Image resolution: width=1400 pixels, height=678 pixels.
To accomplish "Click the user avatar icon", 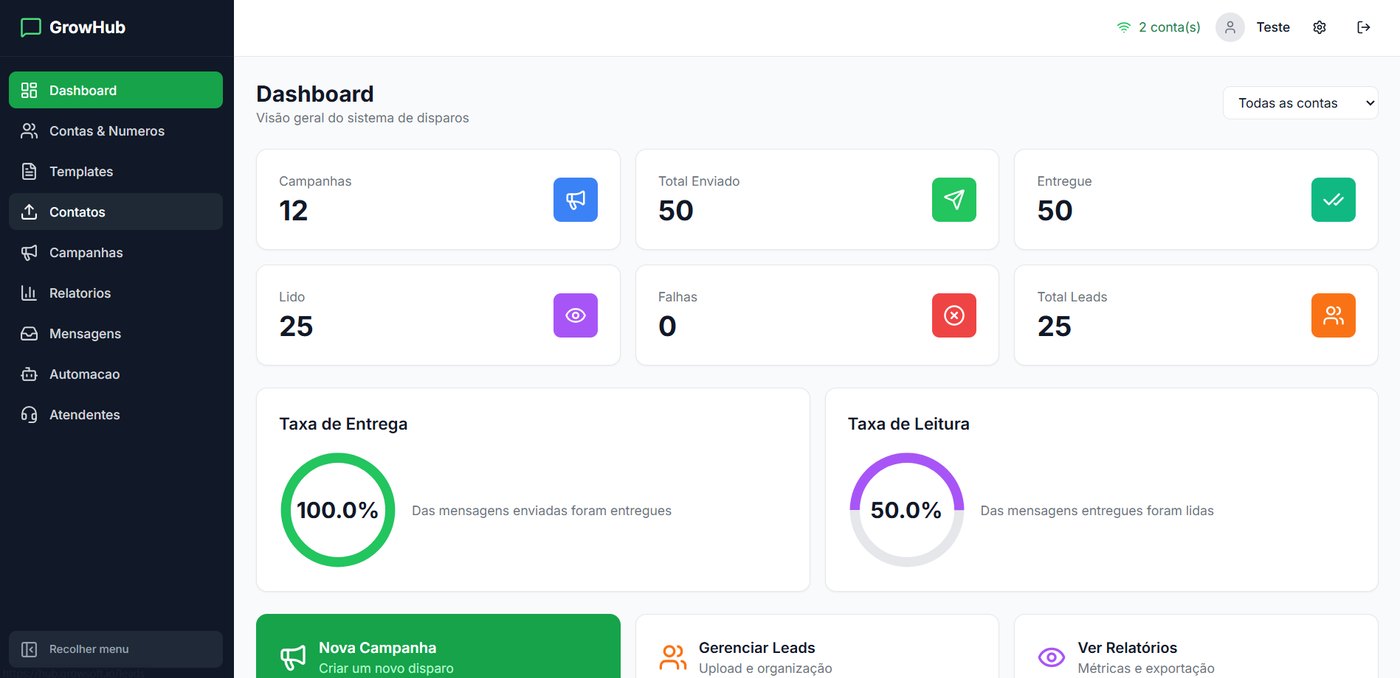I will click(1229, 27).
